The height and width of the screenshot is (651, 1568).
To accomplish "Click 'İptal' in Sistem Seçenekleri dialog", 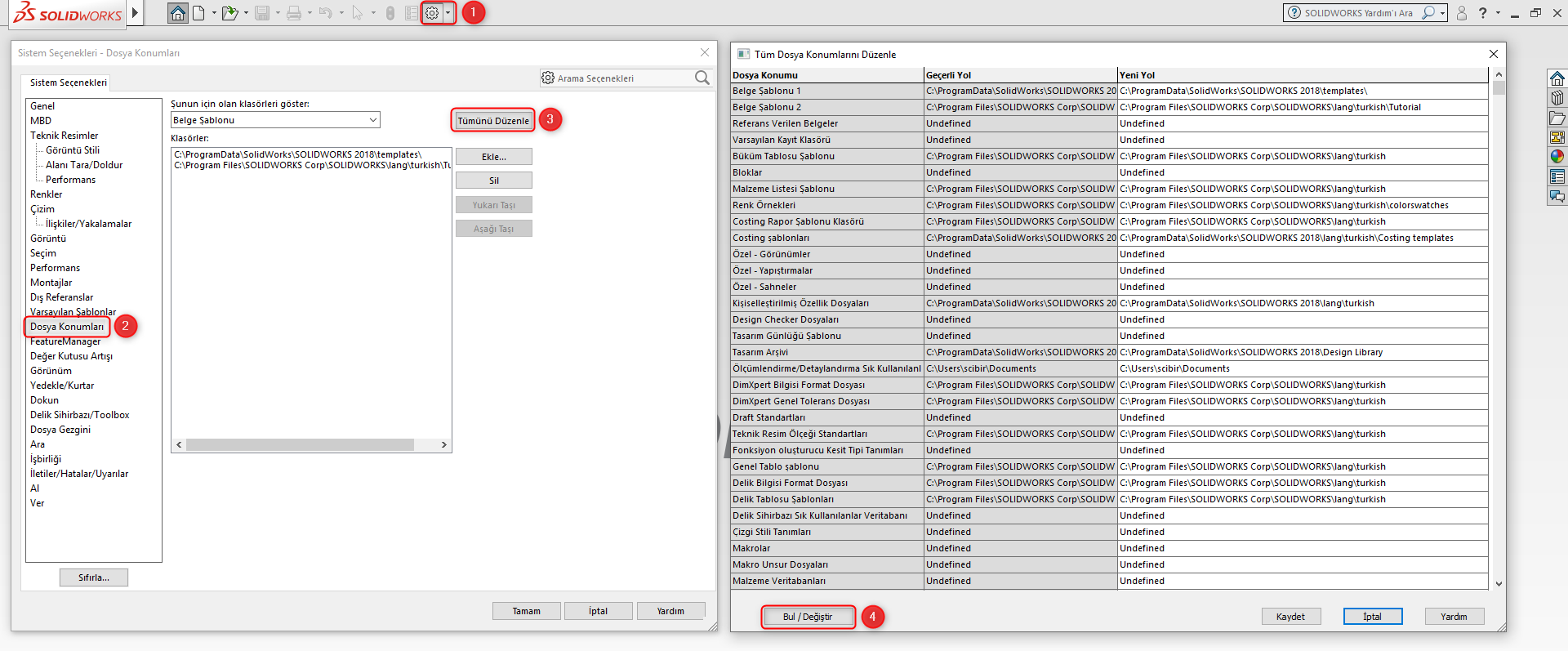I will tap(599, 611).
